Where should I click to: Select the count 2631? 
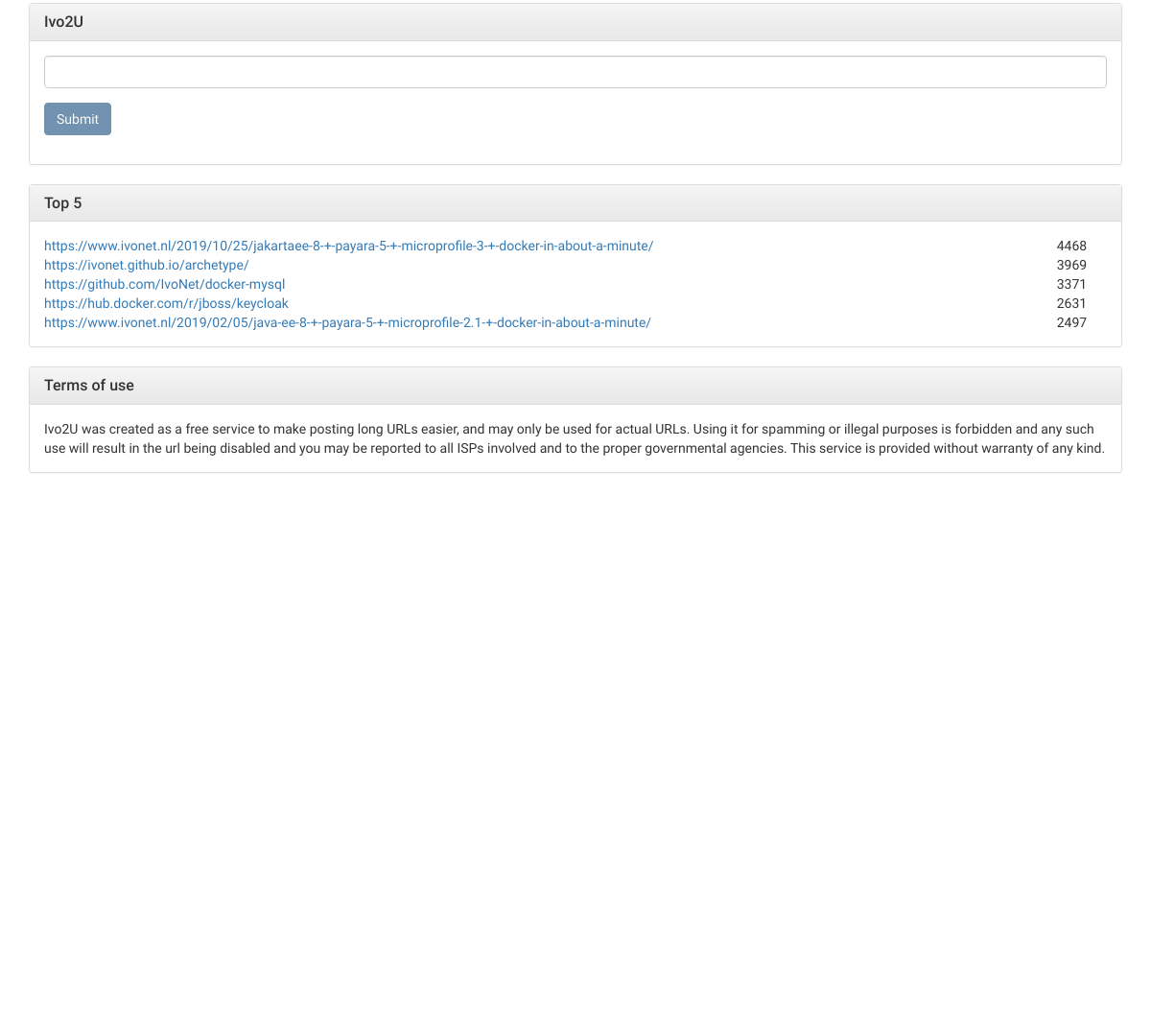[x=1071, y=303]
